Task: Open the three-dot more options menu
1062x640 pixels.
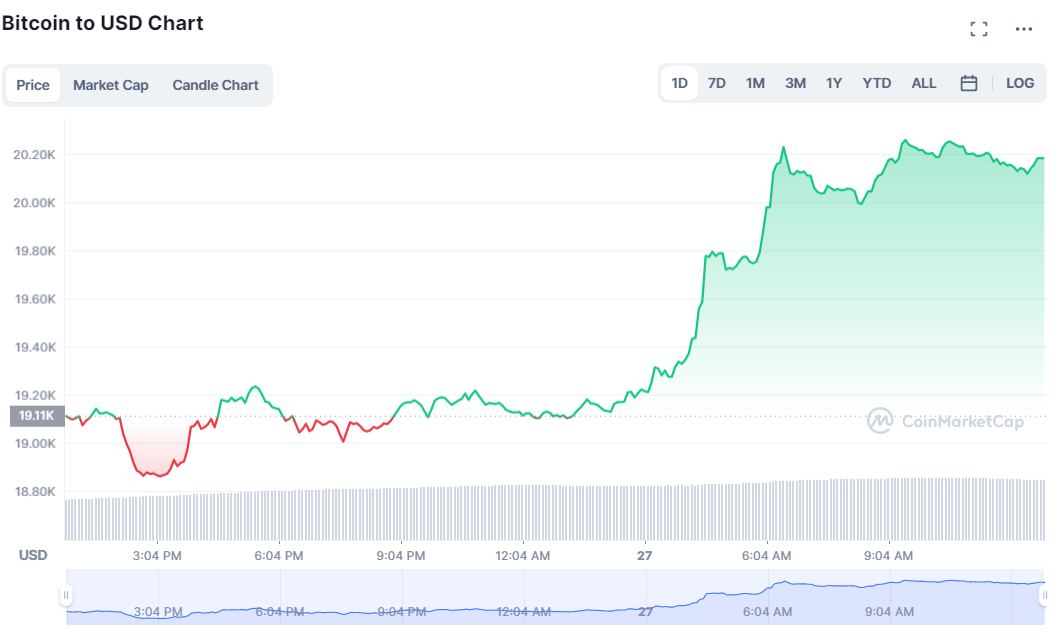Action: [1023, 29]
